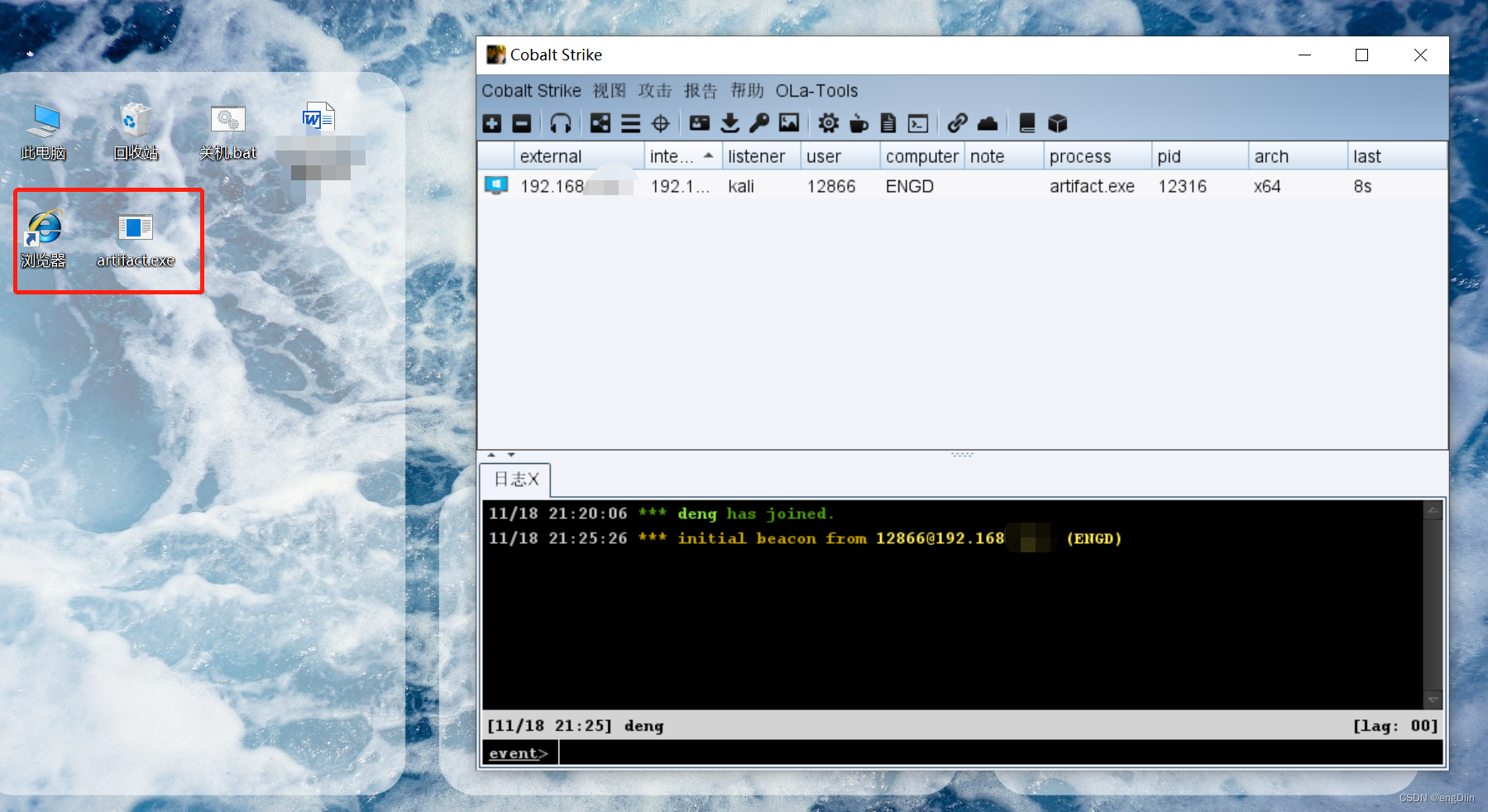The height and width of the screenshot is (812, 1488).
Task: Switch to pivot graph view icon
Action: [600, 124]
